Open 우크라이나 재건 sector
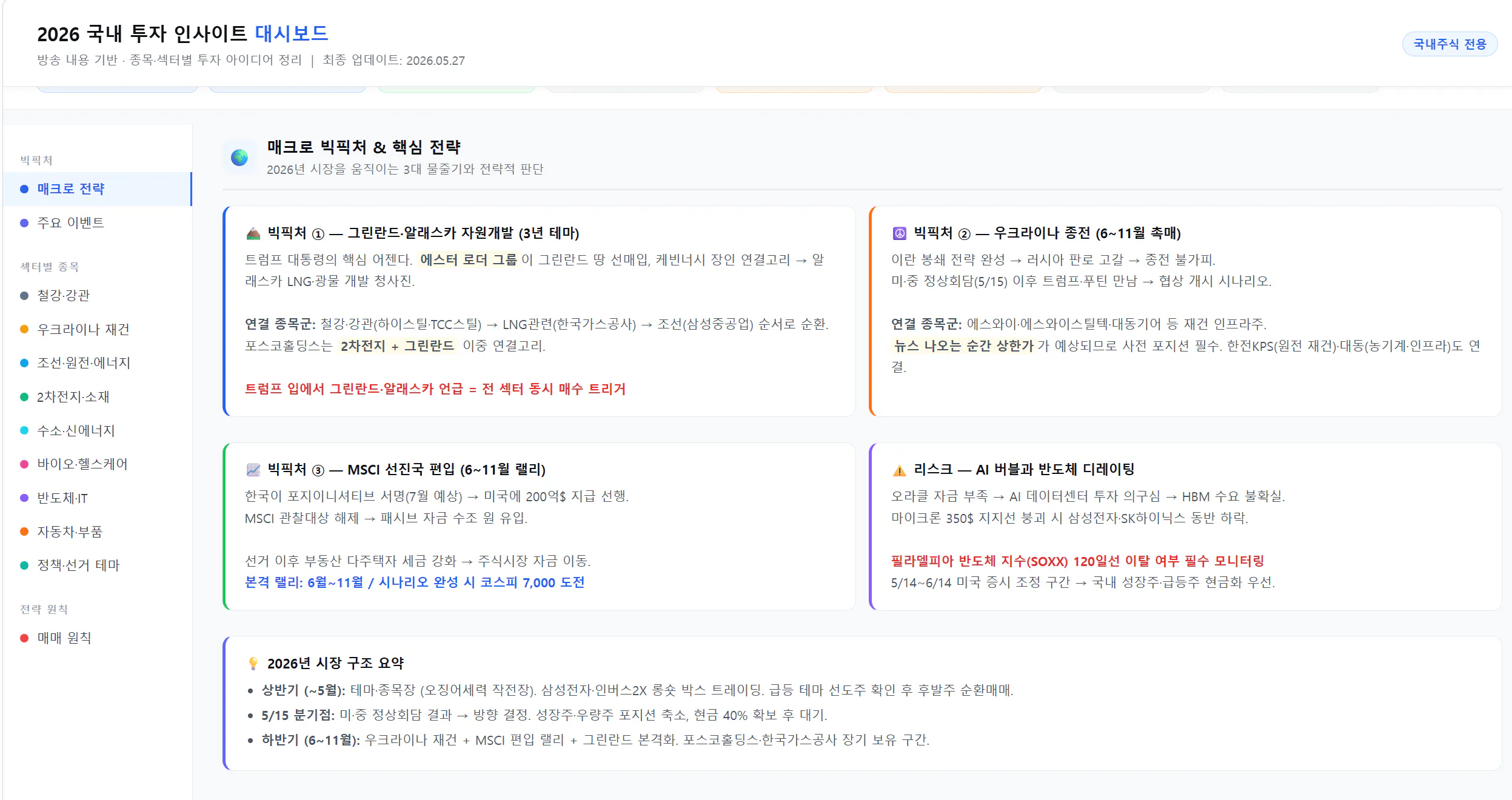This screenshot has height=800, width=1512. (98, 329)
